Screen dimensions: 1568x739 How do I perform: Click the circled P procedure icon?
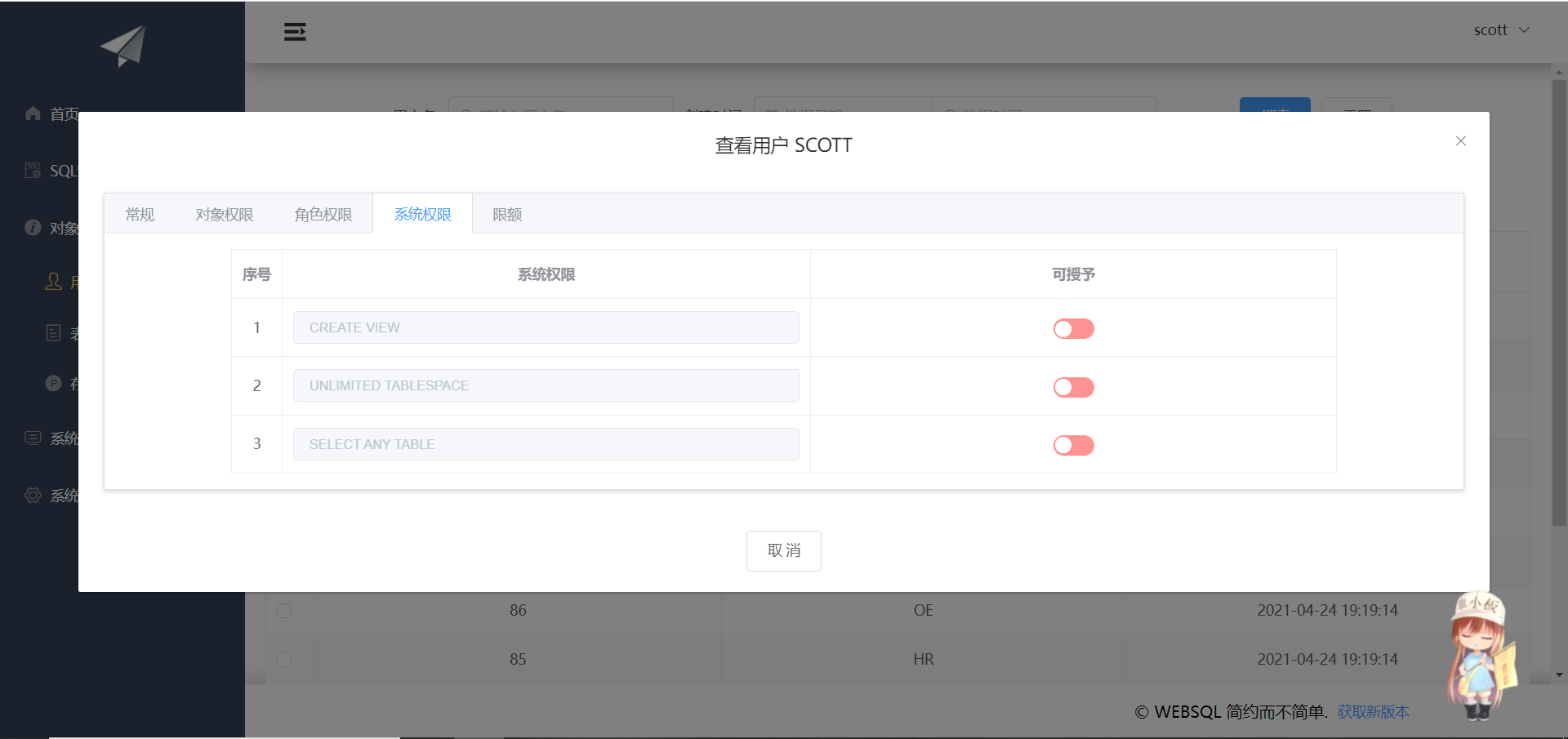(53, 383)
